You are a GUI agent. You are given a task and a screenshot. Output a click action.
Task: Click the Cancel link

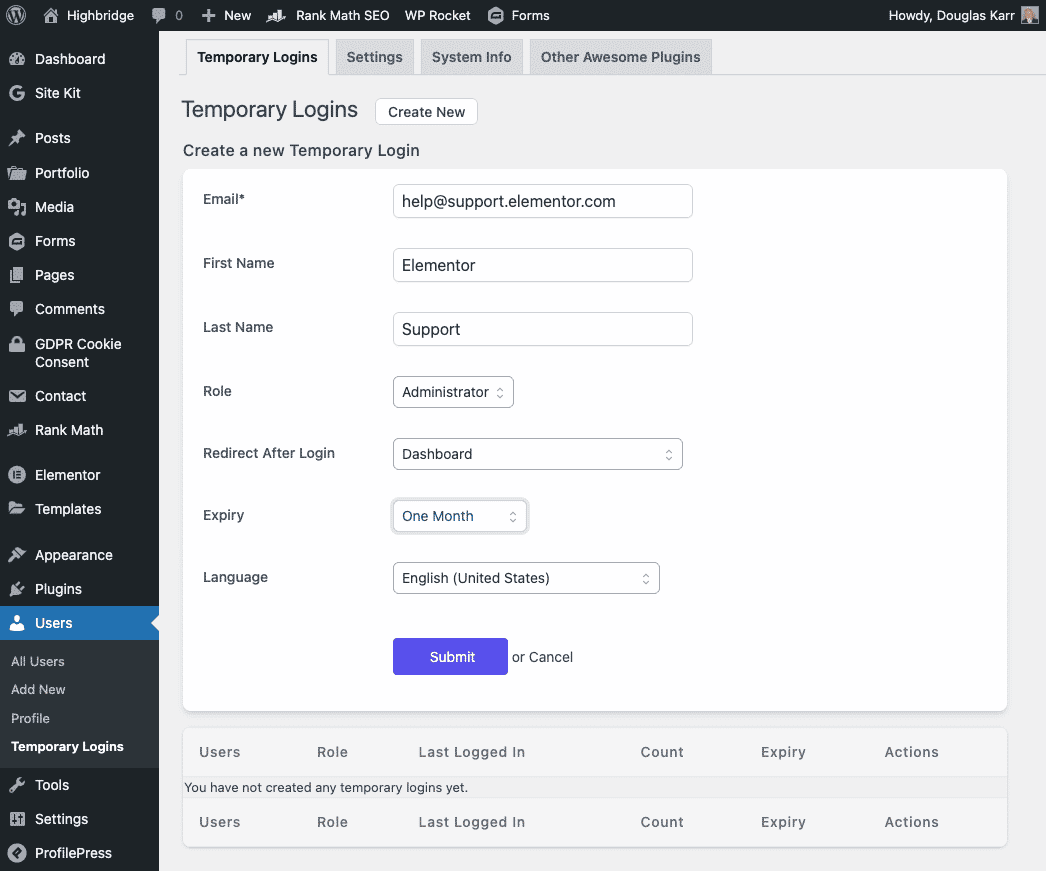[551, 657]
